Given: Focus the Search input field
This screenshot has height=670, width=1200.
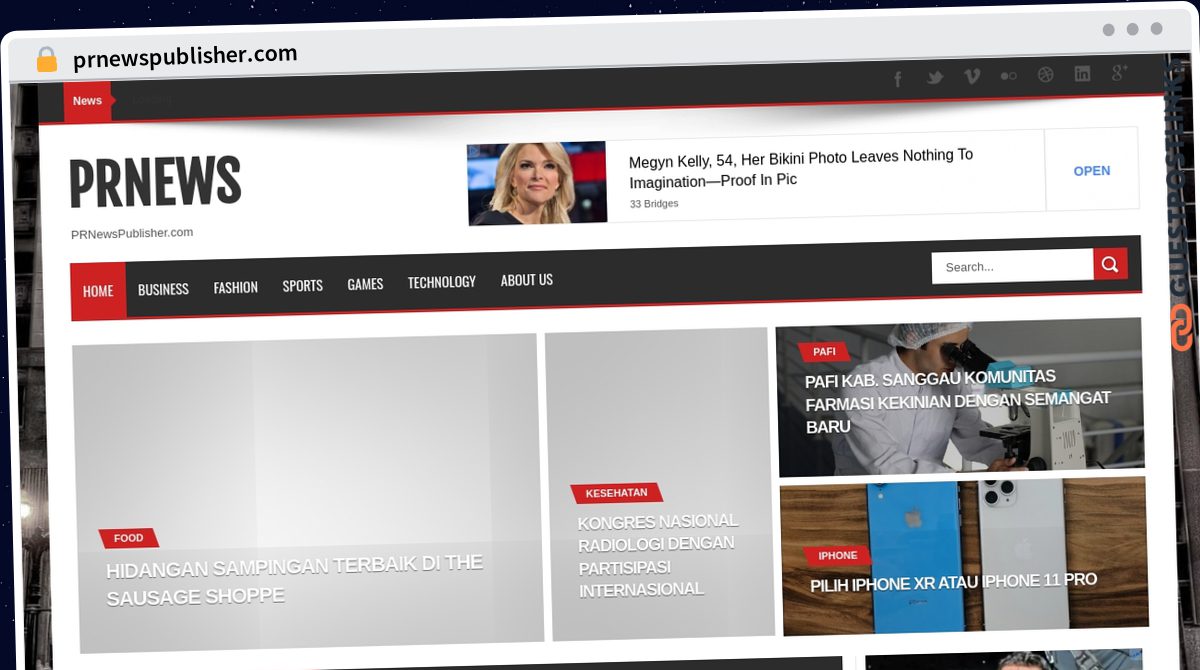Looking at the screenshot, I should [x=1012, y=266].
